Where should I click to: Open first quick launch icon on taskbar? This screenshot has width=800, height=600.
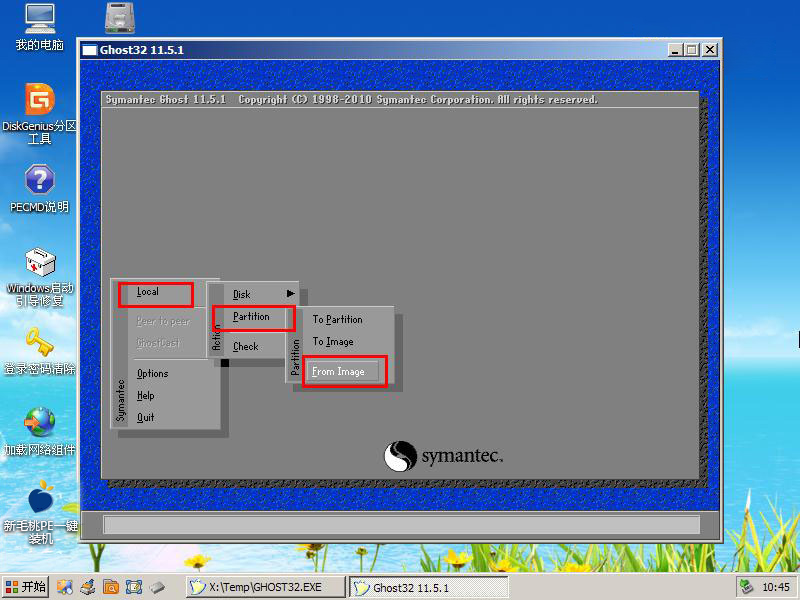[x=64, y=587]
